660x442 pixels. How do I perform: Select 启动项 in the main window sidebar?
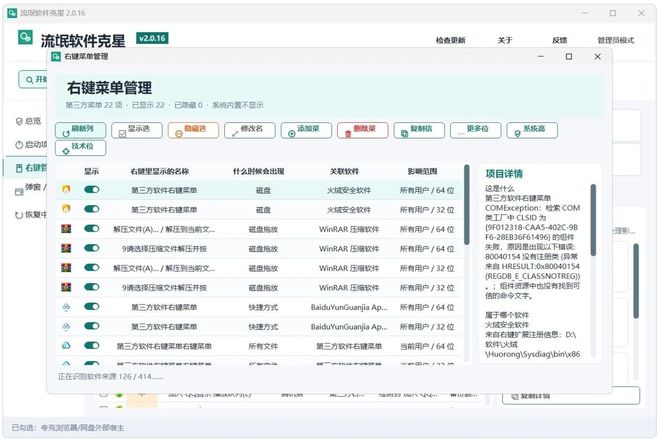tap(31, 145)
